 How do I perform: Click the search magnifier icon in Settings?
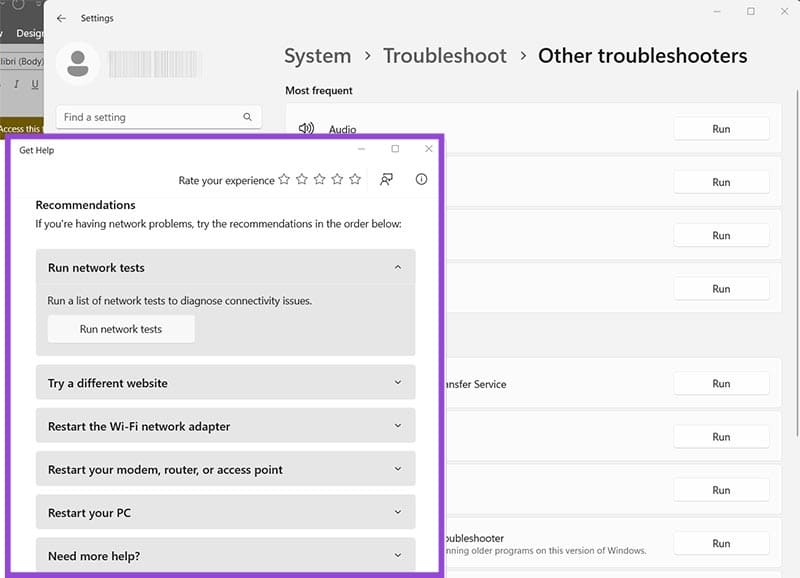(247, 117)
